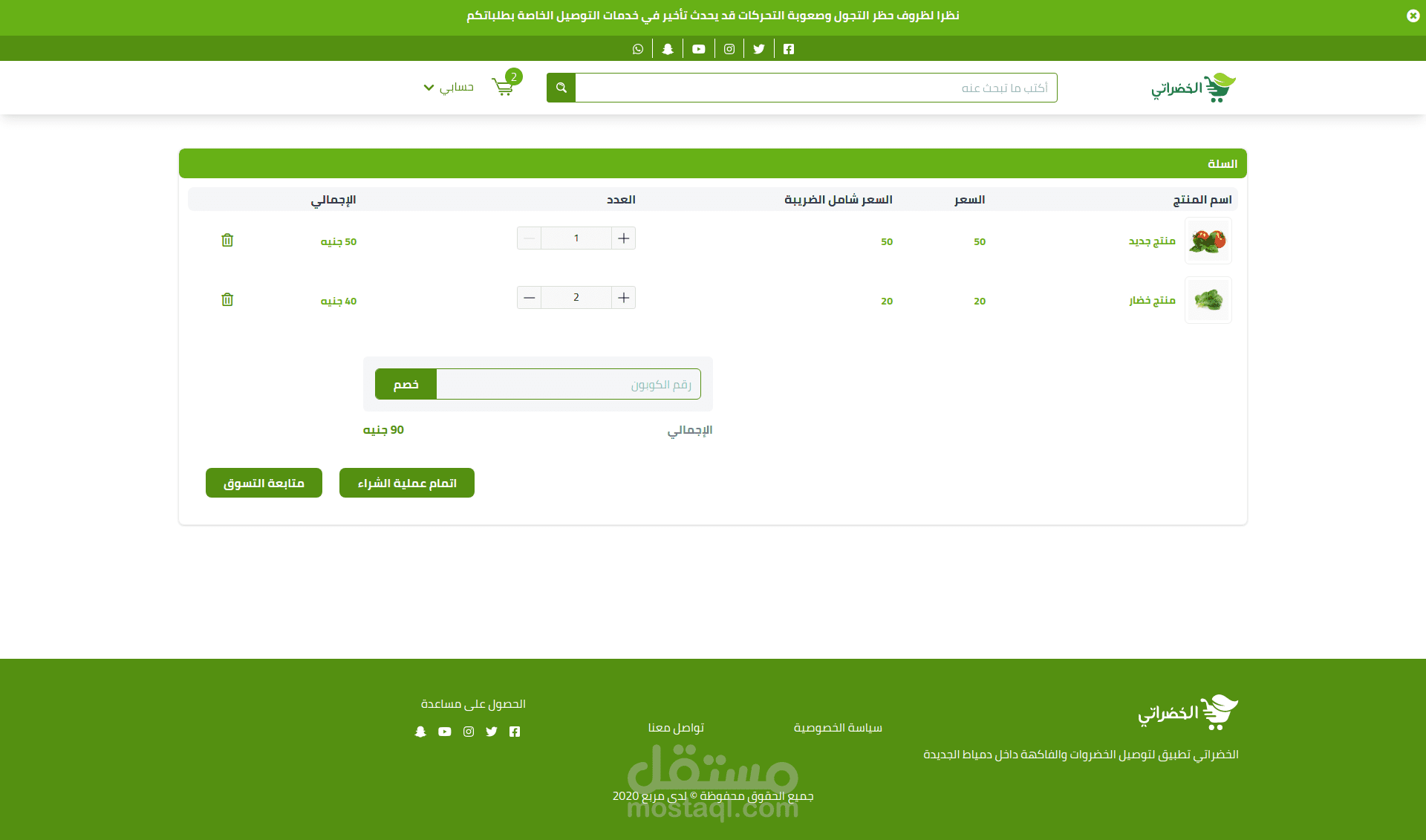This screenshot has height=840, width=1426.
Task: Click متابعة التسوق continue shopping button
Action: 264,483
